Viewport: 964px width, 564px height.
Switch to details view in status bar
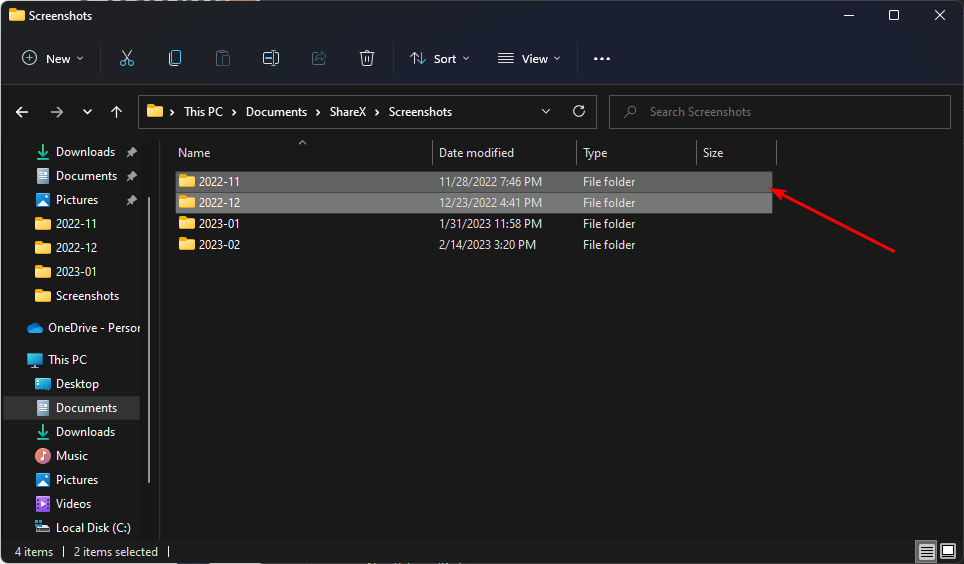click(x=926, y=551)
